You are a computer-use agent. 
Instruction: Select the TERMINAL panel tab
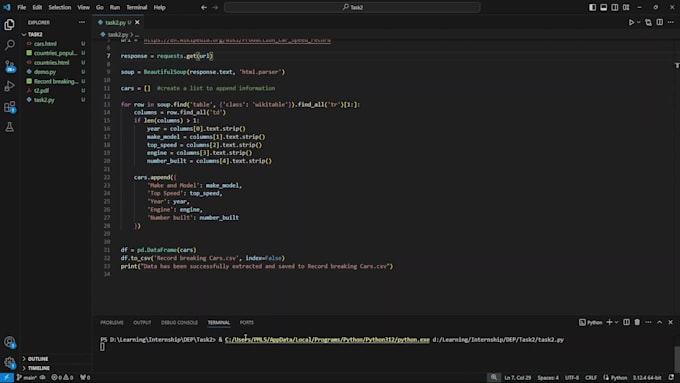point(219,323)
